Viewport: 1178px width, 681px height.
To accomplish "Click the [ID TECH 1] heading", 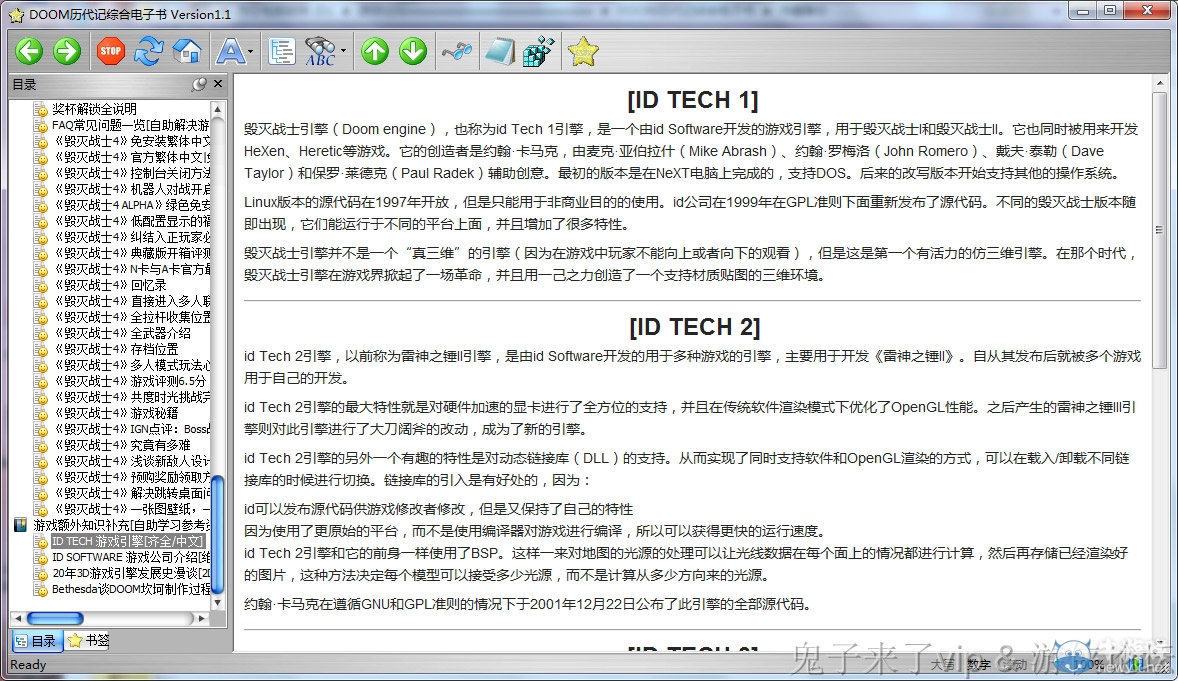I will click(x=693, y=100).
